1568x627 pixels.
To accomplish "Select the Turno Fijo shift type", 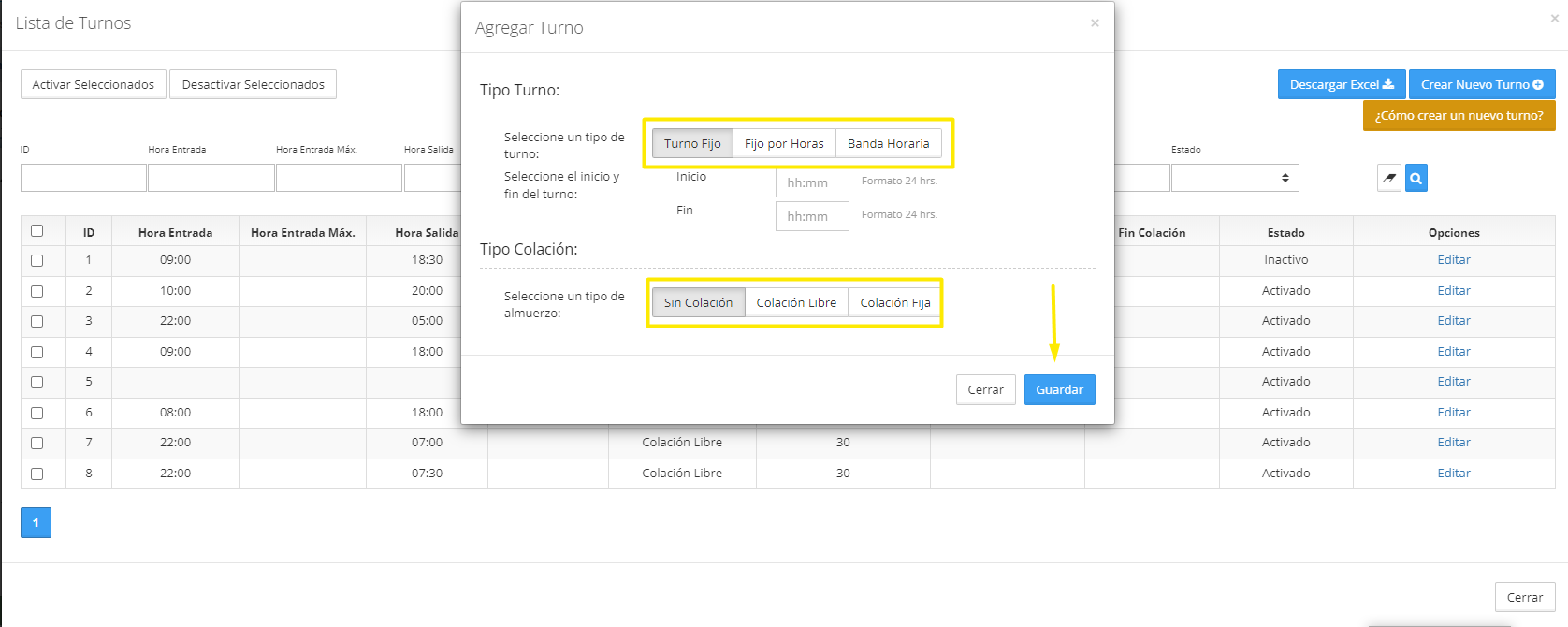I will 692,143.
